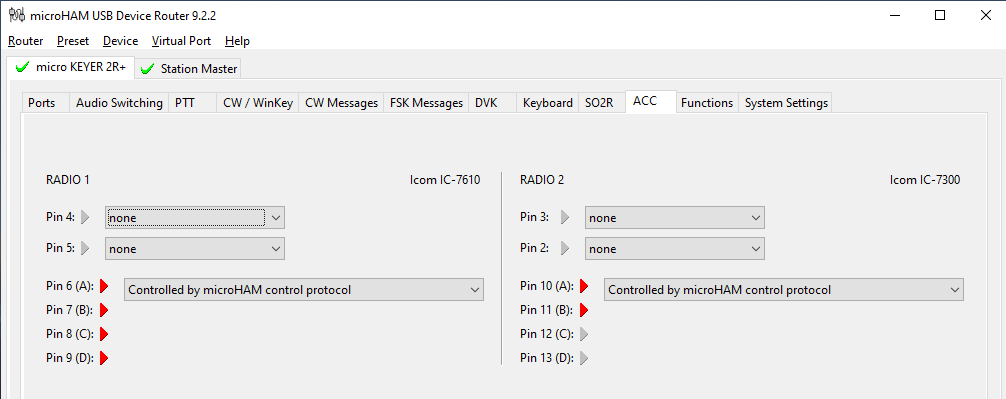The width and height of the screenshot is (1006, 399).
Task: Switch to the Ports tab
Action: 45,103
